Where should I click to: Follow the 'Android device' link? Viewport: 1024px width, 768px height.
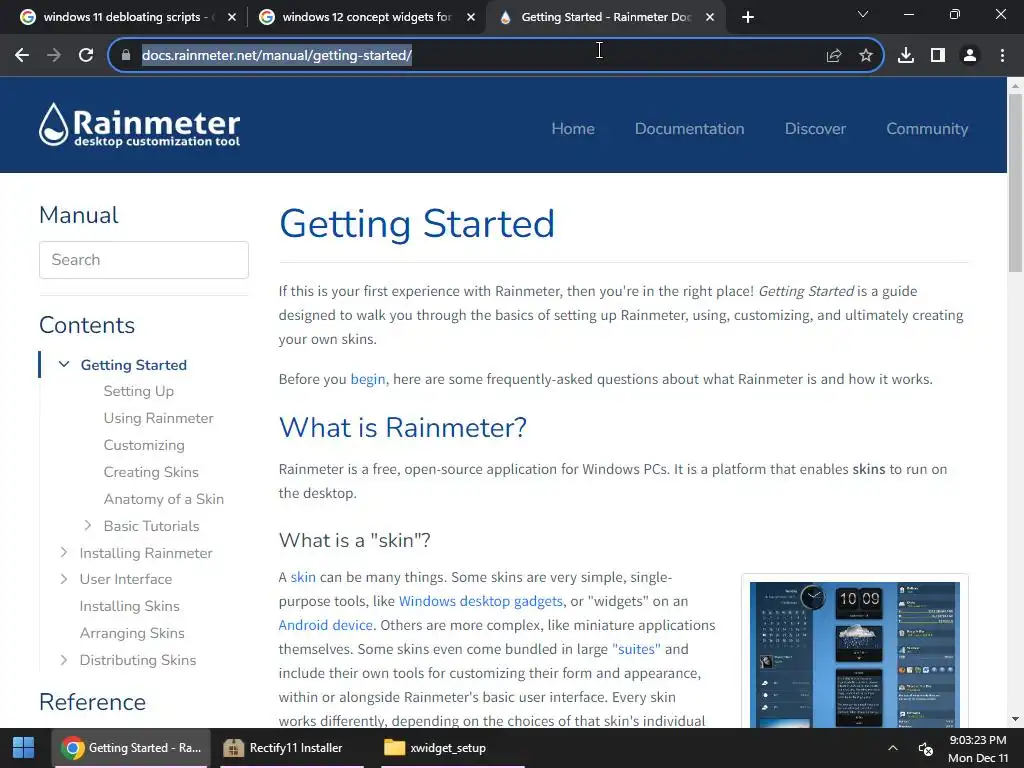pos(325,625)
